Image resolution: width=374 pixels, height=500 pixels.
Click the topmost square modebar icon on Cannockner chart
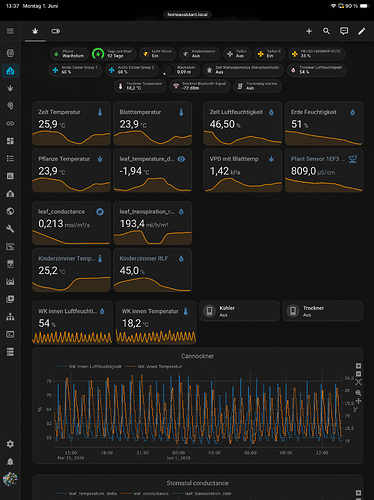point(358,366)
